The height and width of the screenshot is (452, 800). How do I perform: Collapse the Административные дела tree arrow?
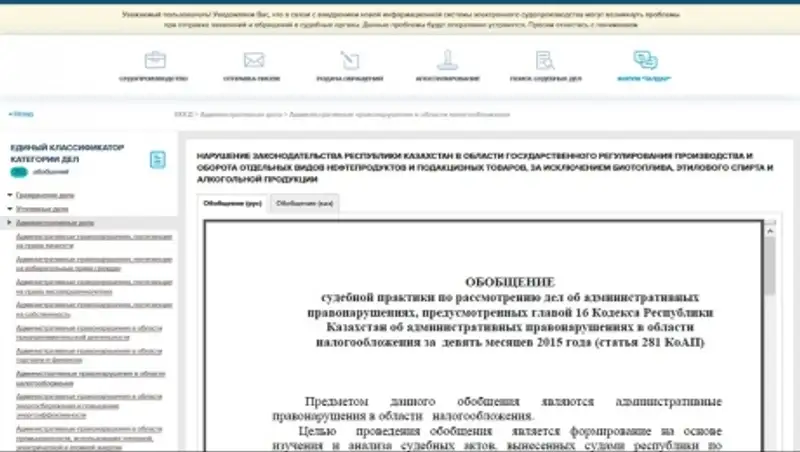(x=10, y=222)
